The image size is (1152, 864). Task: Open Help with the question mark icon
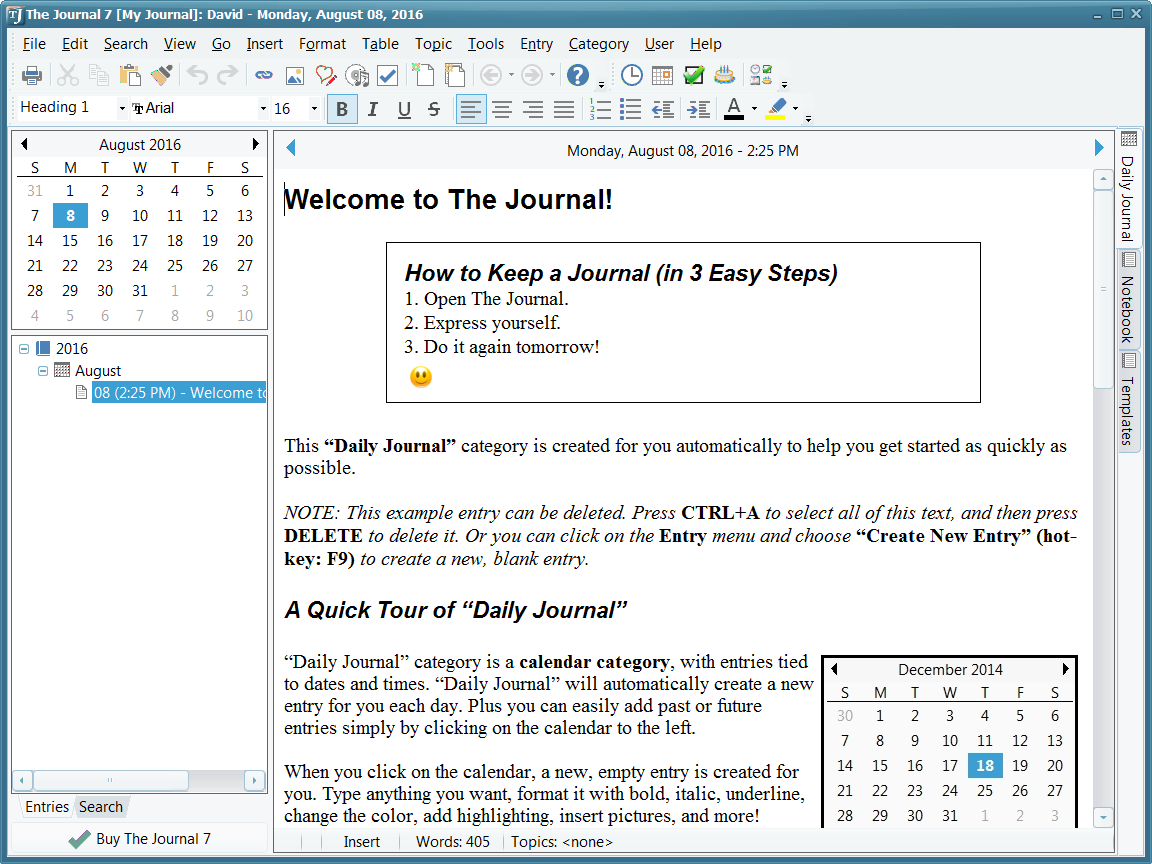point(580,75)
